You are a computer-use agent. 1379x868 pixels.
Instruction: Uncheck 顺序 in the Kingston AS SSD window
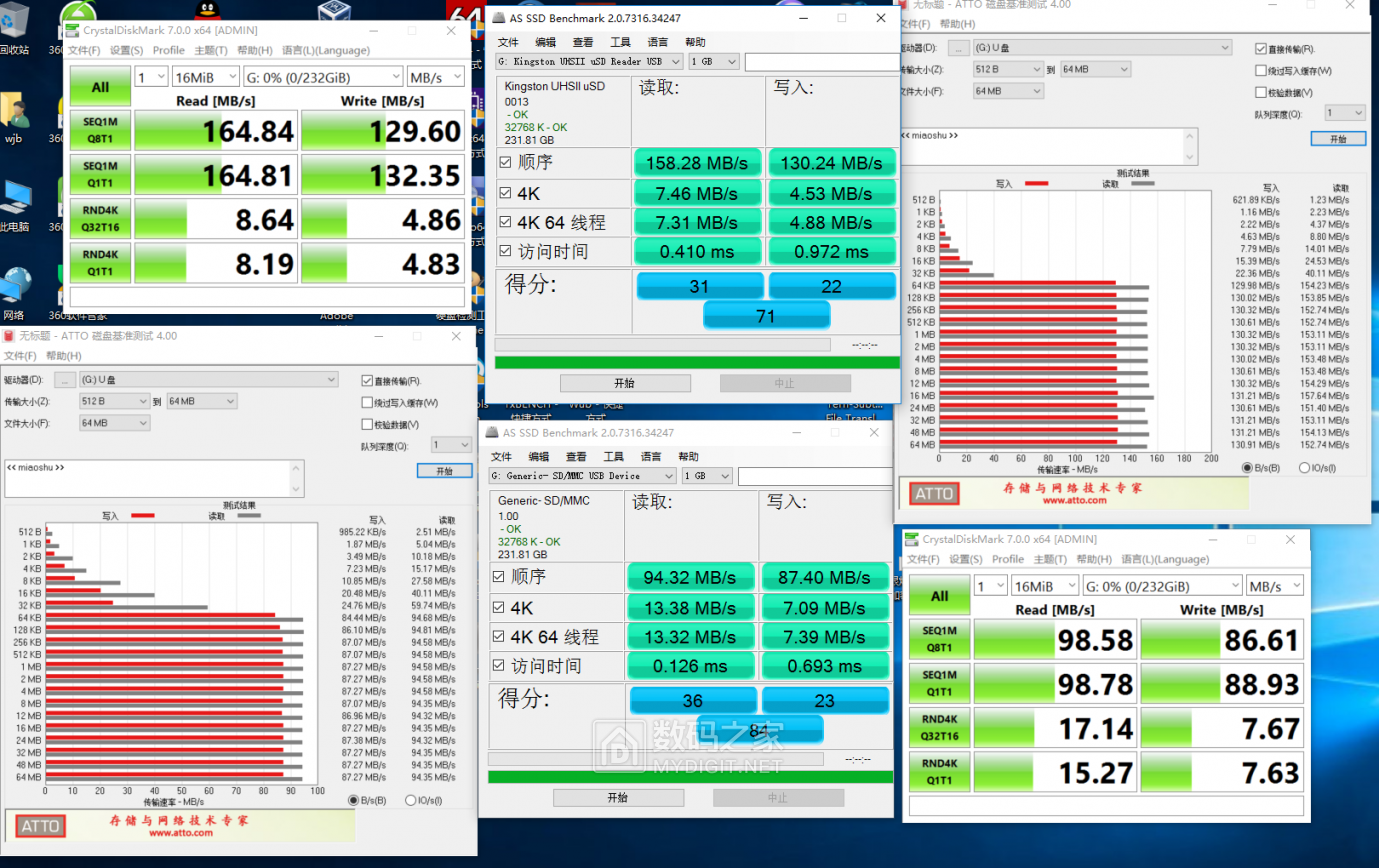point(505,162)
